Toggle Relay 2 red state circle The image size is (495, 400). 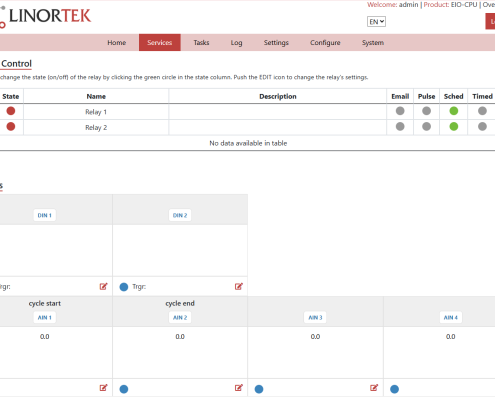coord(11,127)
